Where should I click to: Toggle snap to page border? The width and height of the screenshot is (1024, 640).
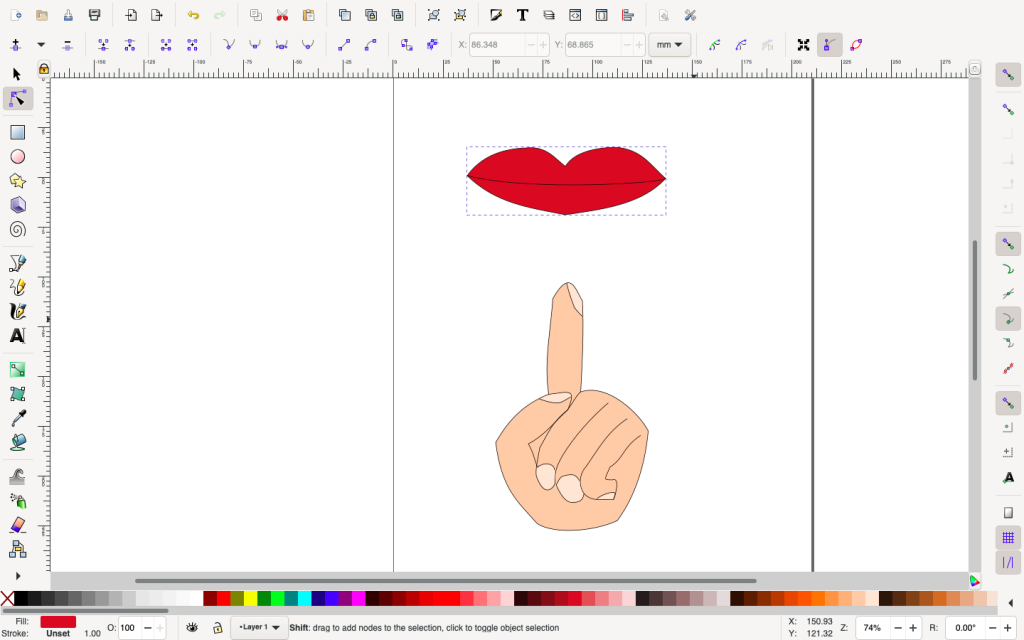point(1008,513)
